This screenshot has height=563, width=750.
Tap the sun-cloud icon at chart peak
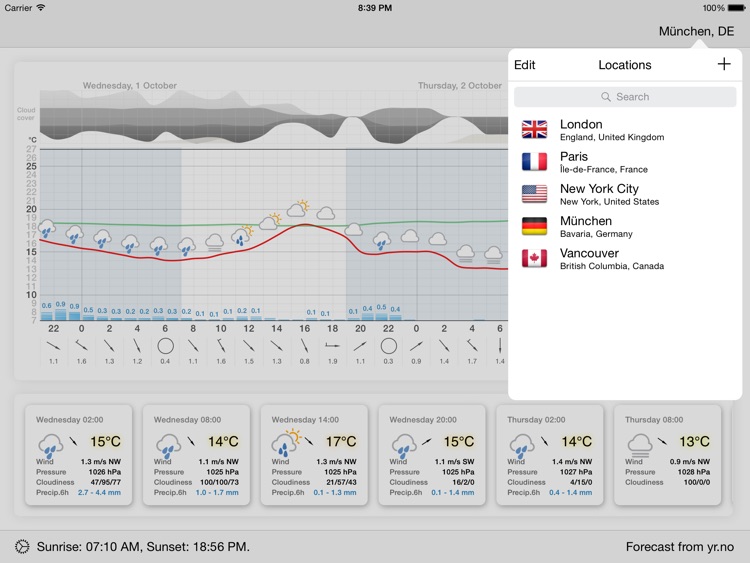pos(298,208)
